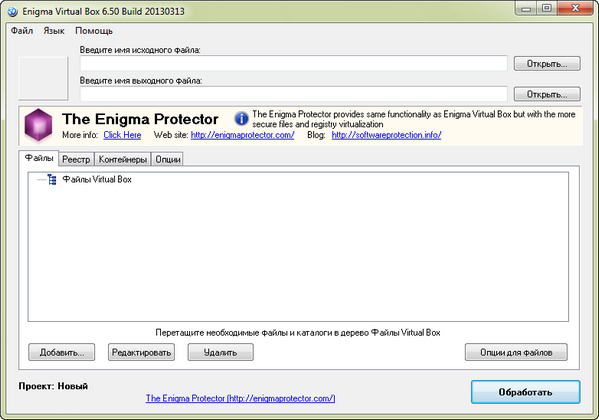Click the Enigma Virtual Box title bar icon
Viewport: 599px width, 420px height.
pos(12,11)
